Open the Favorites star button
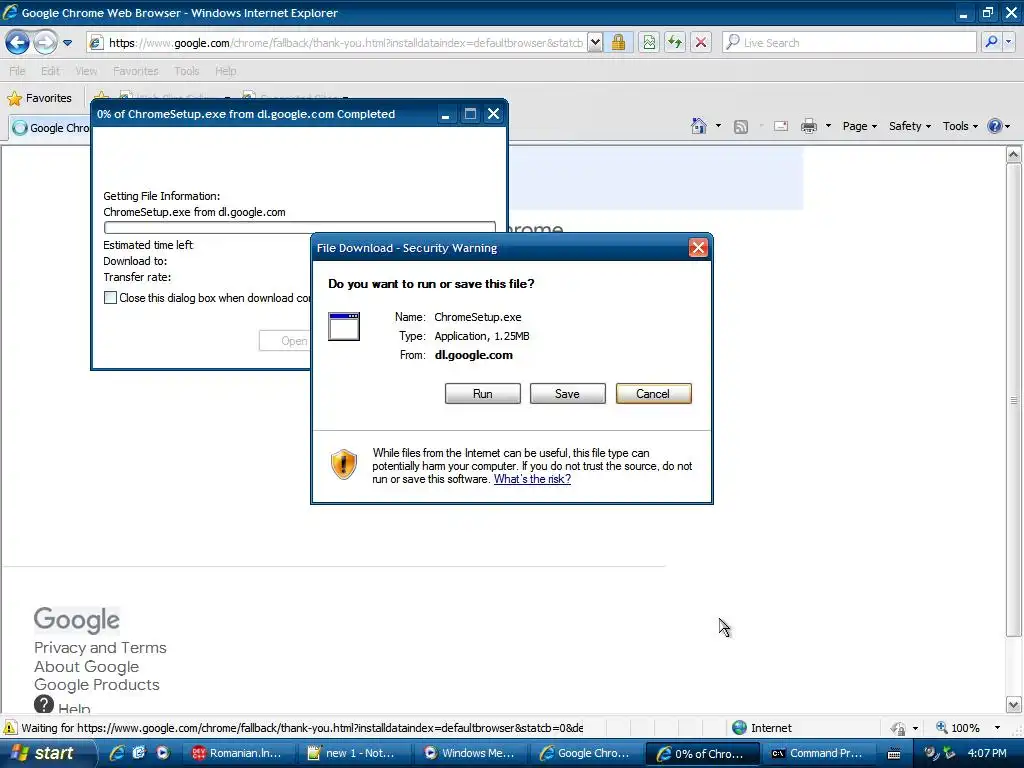The width and height of the screenshot is (1024, 768). tap(39, 98)
